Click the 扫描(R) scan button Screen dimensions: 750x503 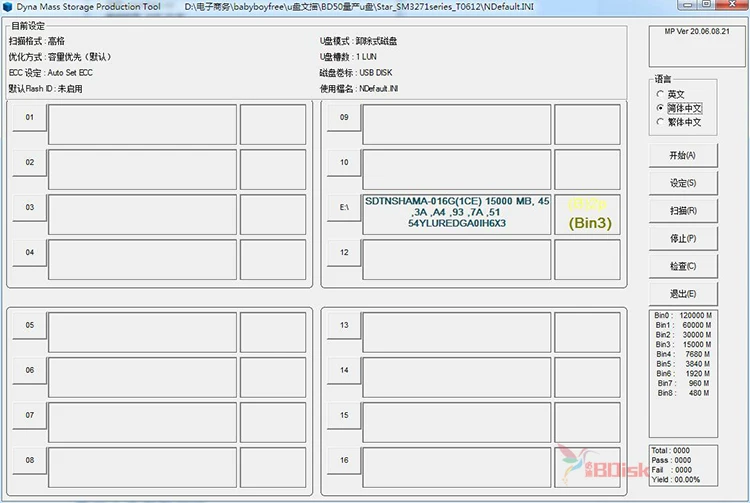pyautogui.click(x=683, y=211)
